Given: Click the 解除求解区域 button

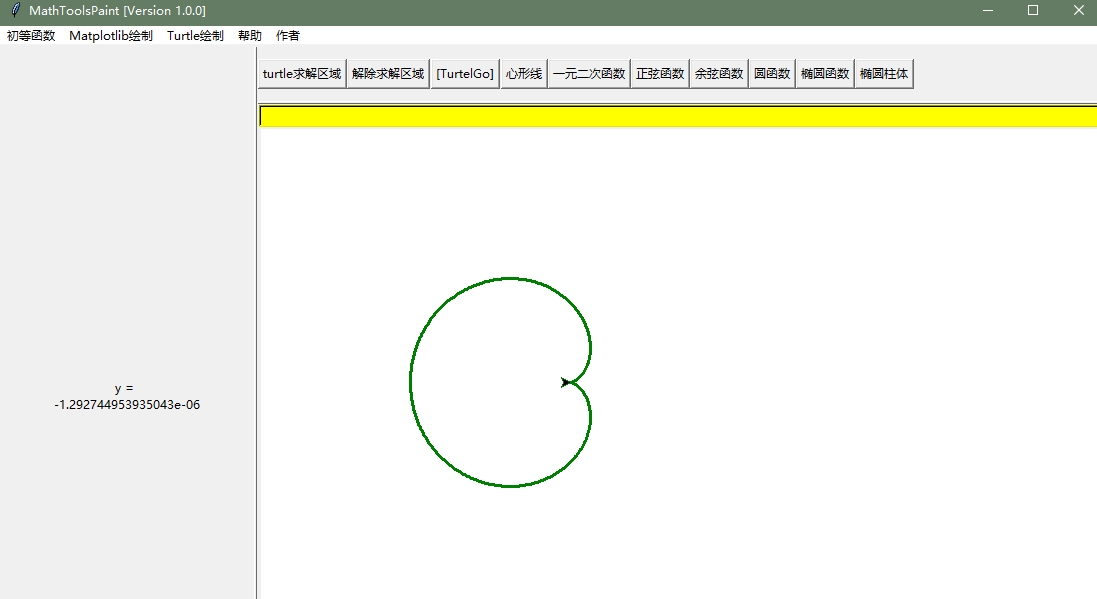Looking at the screenshot, I should point(388,73).
